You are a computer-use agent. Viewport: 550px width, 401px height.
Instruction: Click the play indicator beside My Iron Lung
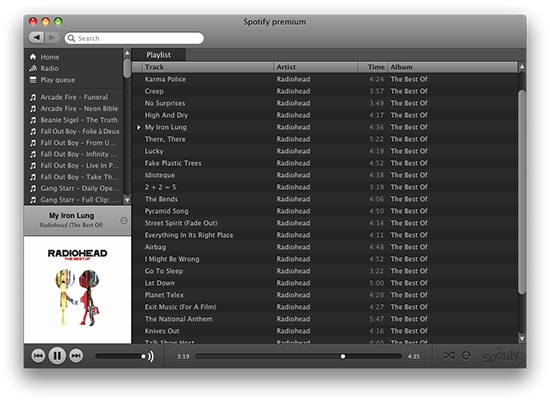pyautogui.click(x=139, y=127)
